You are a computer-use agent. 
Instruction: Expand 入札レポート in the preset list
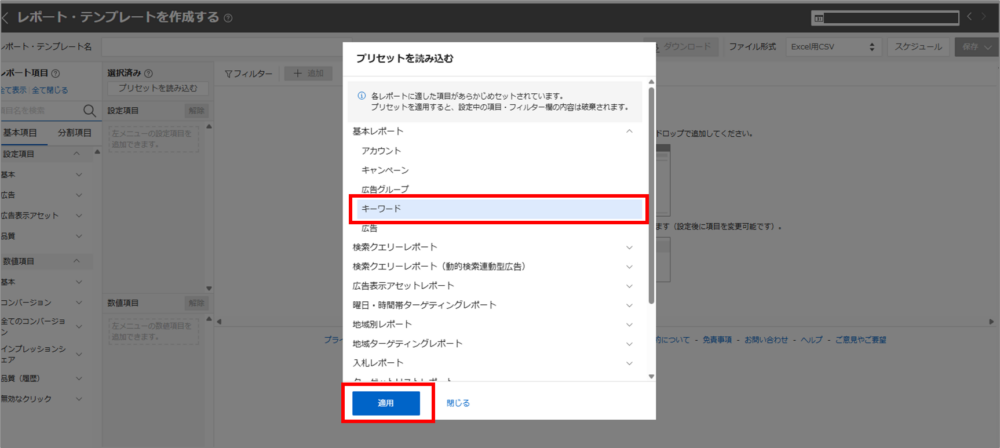pyautogui.click(x=629, y=362)
